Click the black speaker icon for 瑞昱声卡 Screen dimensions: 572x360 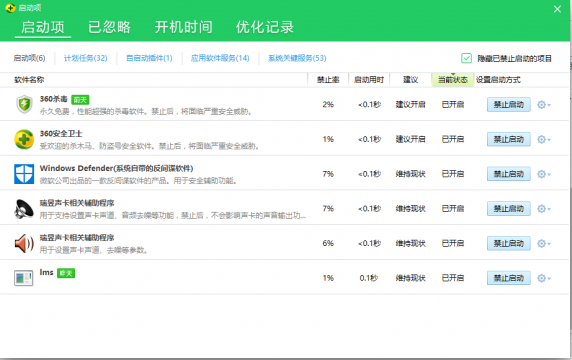24,209
